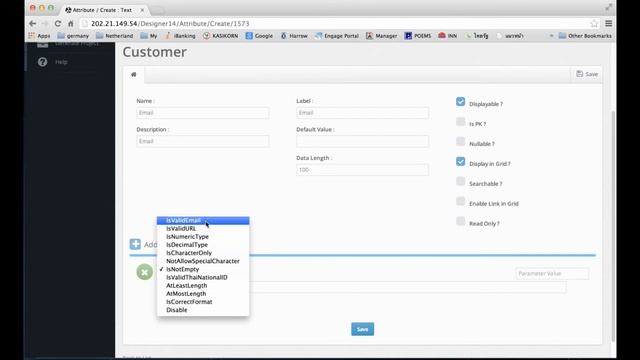This screenshot has height=360, width=640.
Task: Open the Help sidebar link
Action: pos(61,62)
